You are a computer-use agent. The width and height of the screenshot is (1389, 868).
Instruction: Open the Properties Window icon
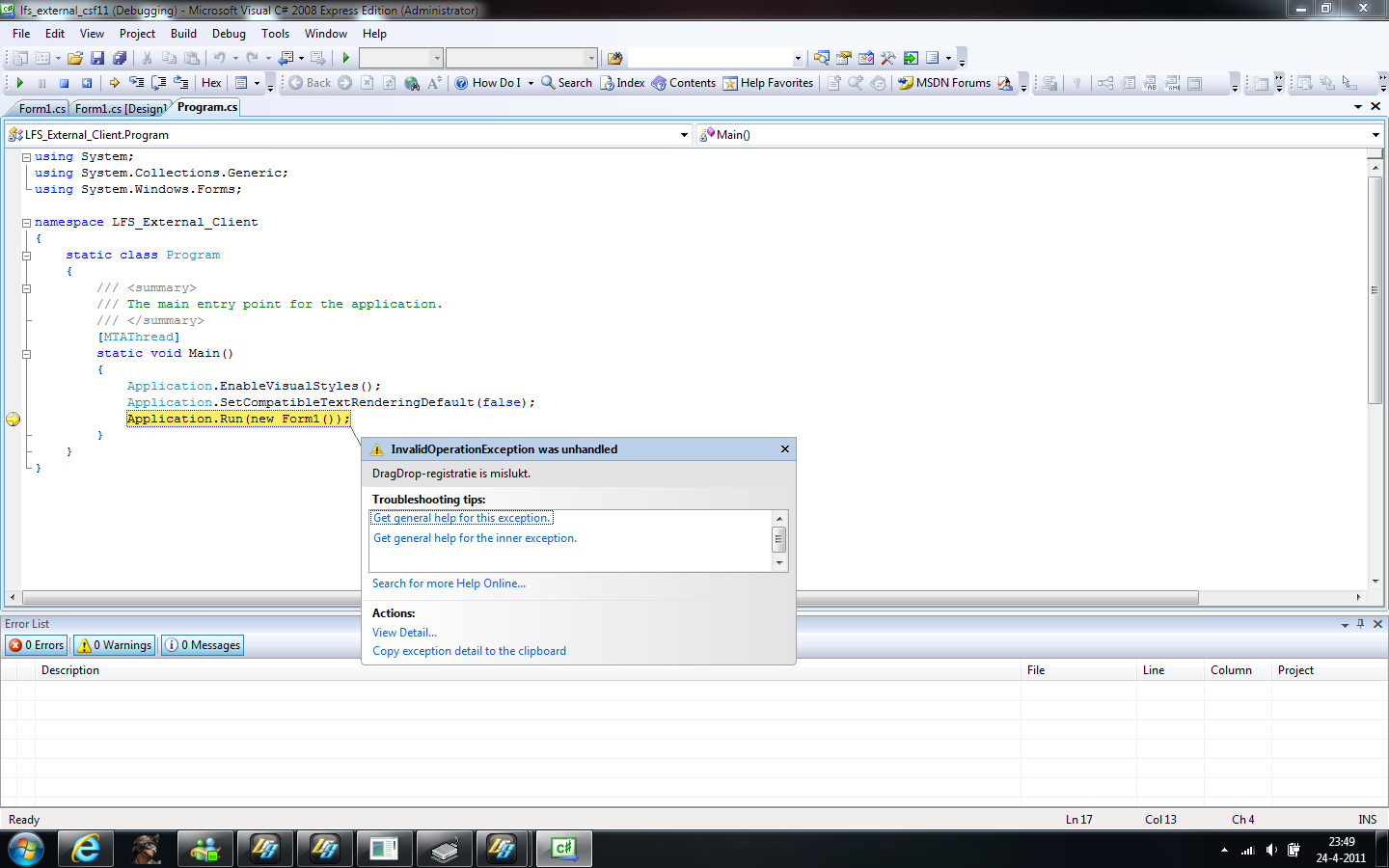click(844, 58)
